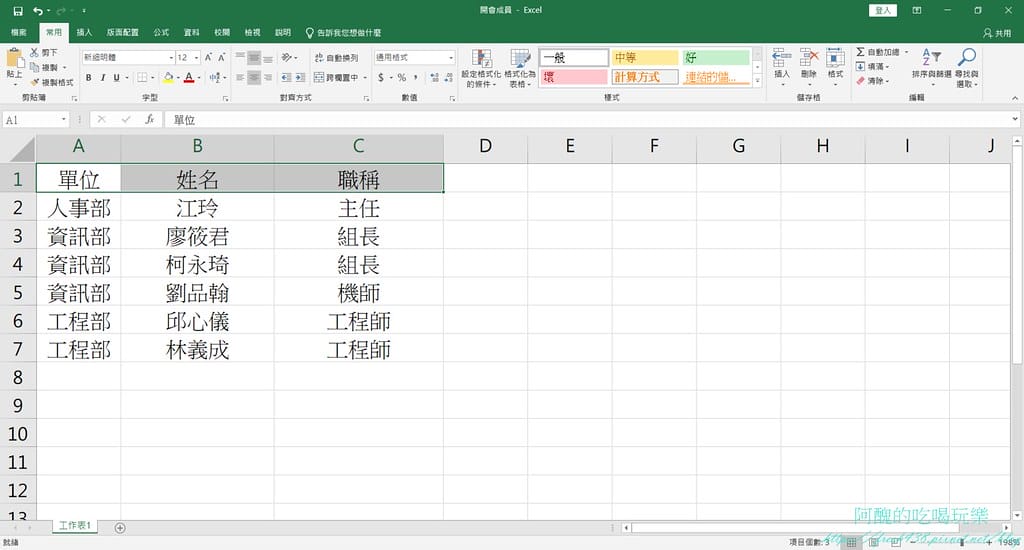Expand the formula bar
Viewport: 1024px width, 550px height.
pyautogui.click(x=1015, y=120)
